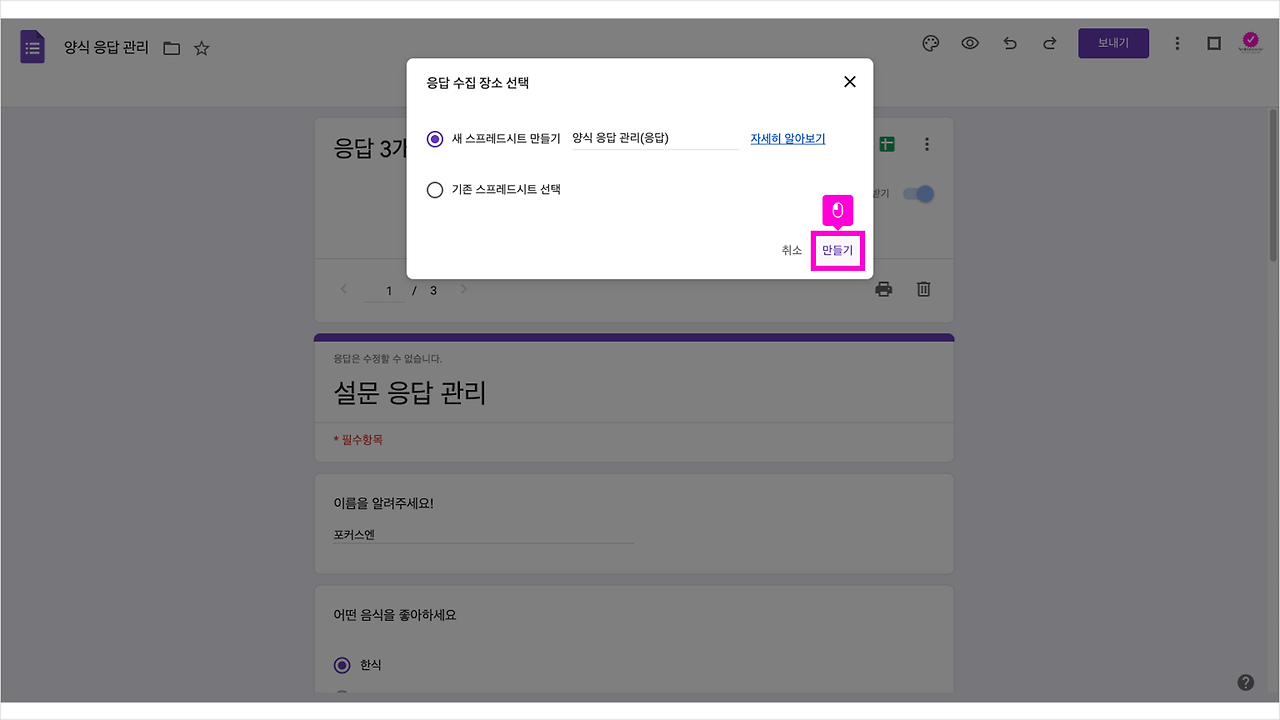Preview the form using the eye icon
The height and width of the screenshot is (720, 1280).
(x=970, y=43)
